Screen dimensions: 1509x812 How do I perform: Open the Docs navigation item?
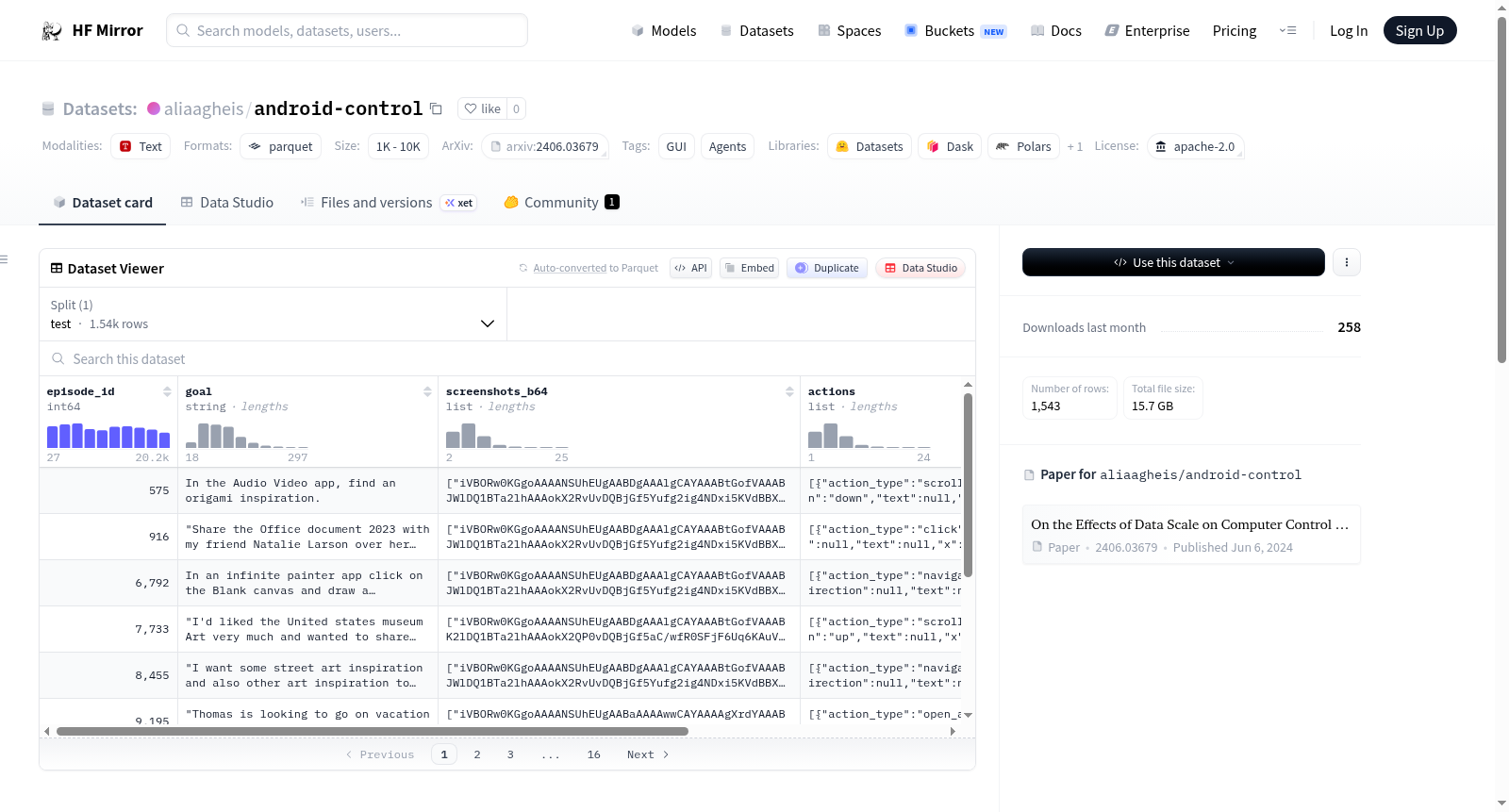click(x=1056, y=30)
